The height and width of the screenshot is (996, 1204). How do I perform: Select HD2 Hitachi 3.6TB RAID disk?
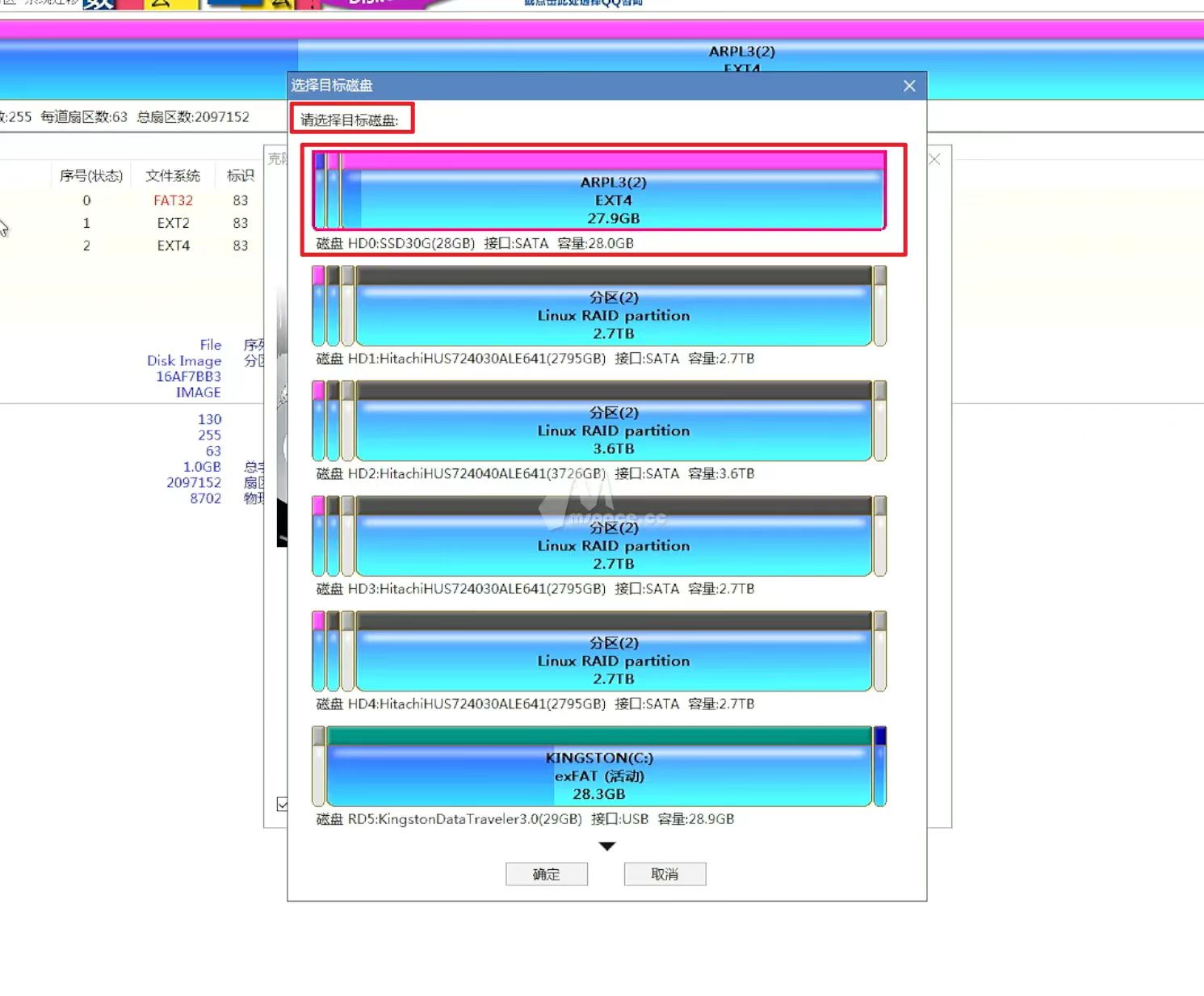(x=610, y=431)
